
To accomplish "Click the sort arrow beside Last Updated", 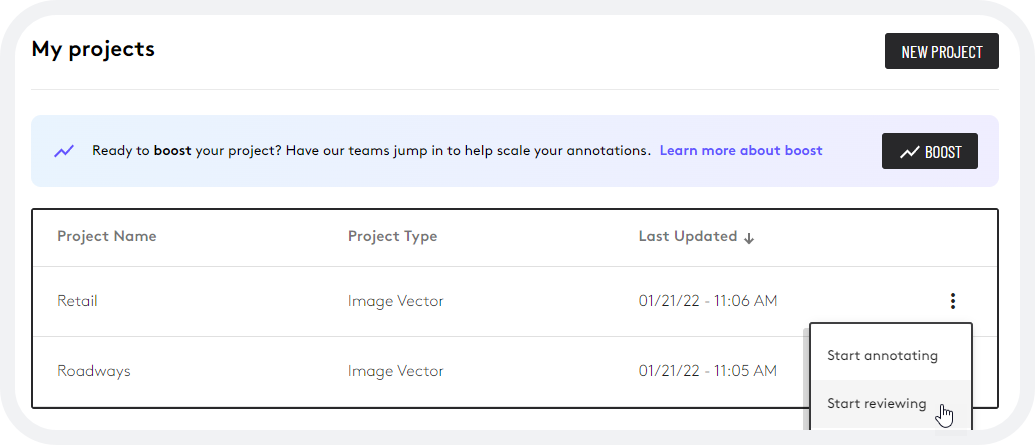I will (x=749, y=238).
